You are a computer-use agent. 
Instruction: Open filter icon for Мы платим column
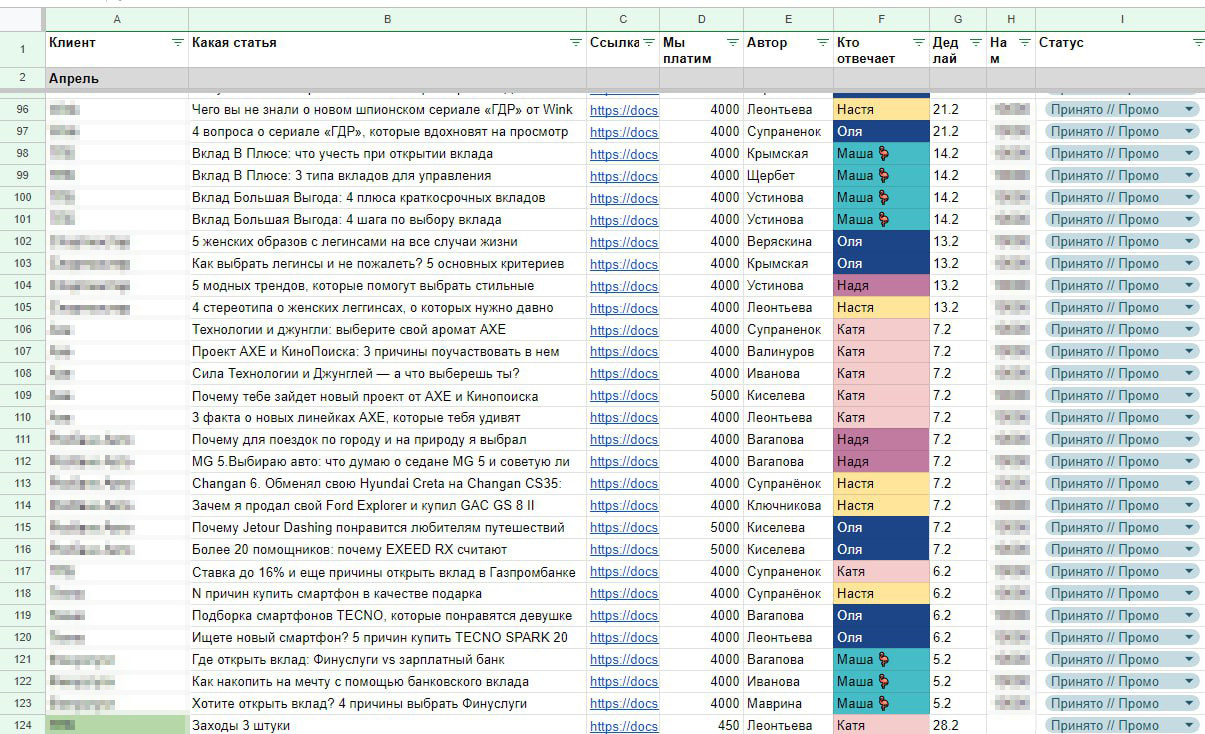[x=733, y=43]
